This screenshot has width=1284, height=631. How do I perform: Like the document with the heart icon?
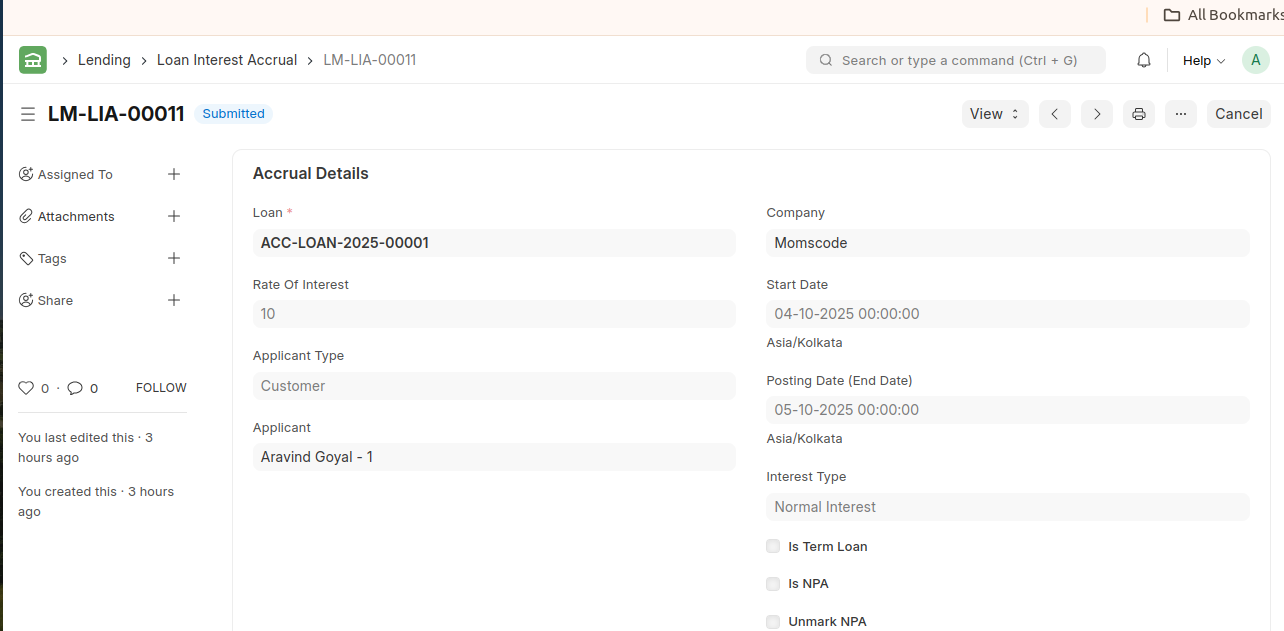26,388
